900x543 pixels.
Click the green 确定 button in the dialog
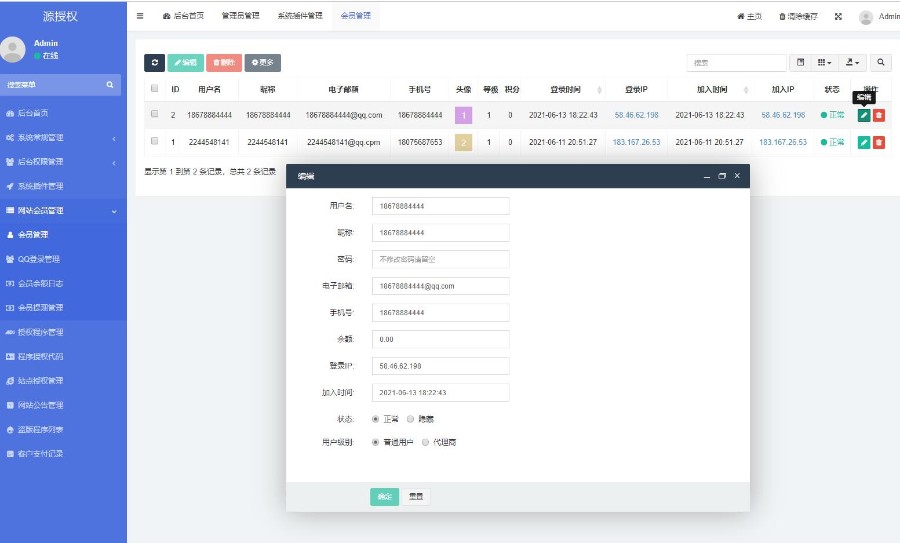pos(384,497)
